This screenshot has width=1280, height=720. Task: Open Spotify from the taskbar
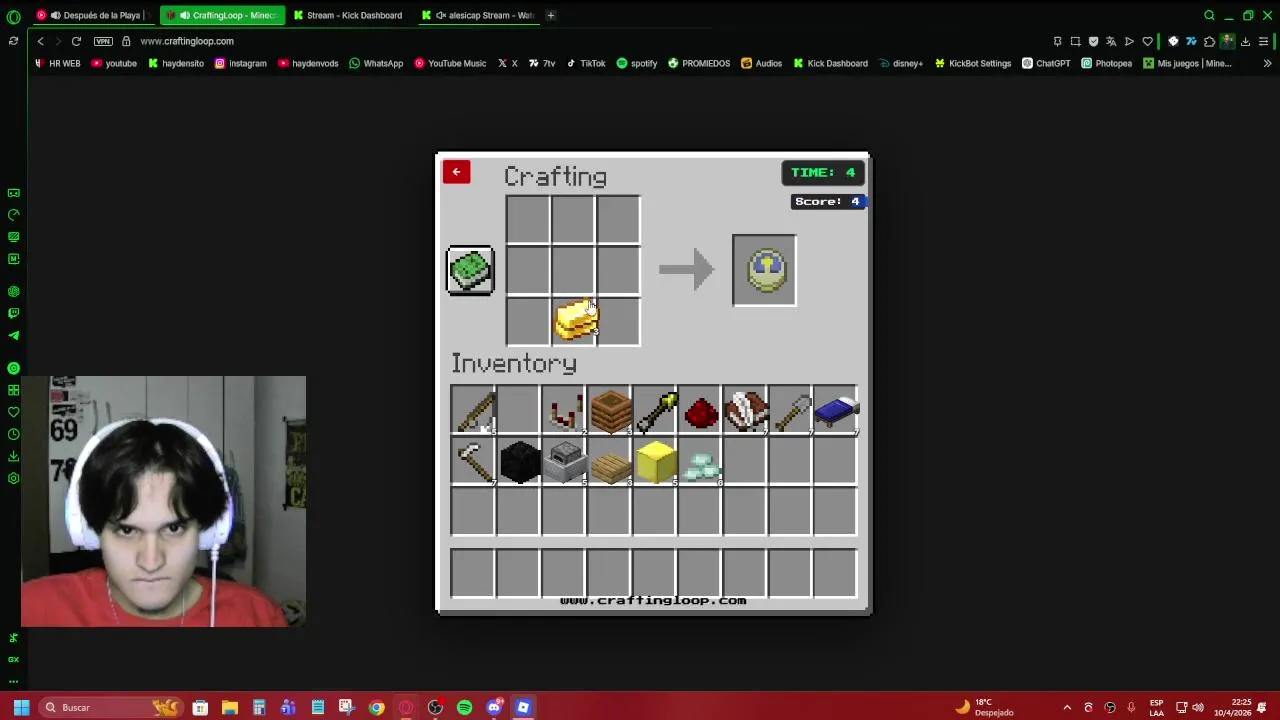click(x=464, y=707)
